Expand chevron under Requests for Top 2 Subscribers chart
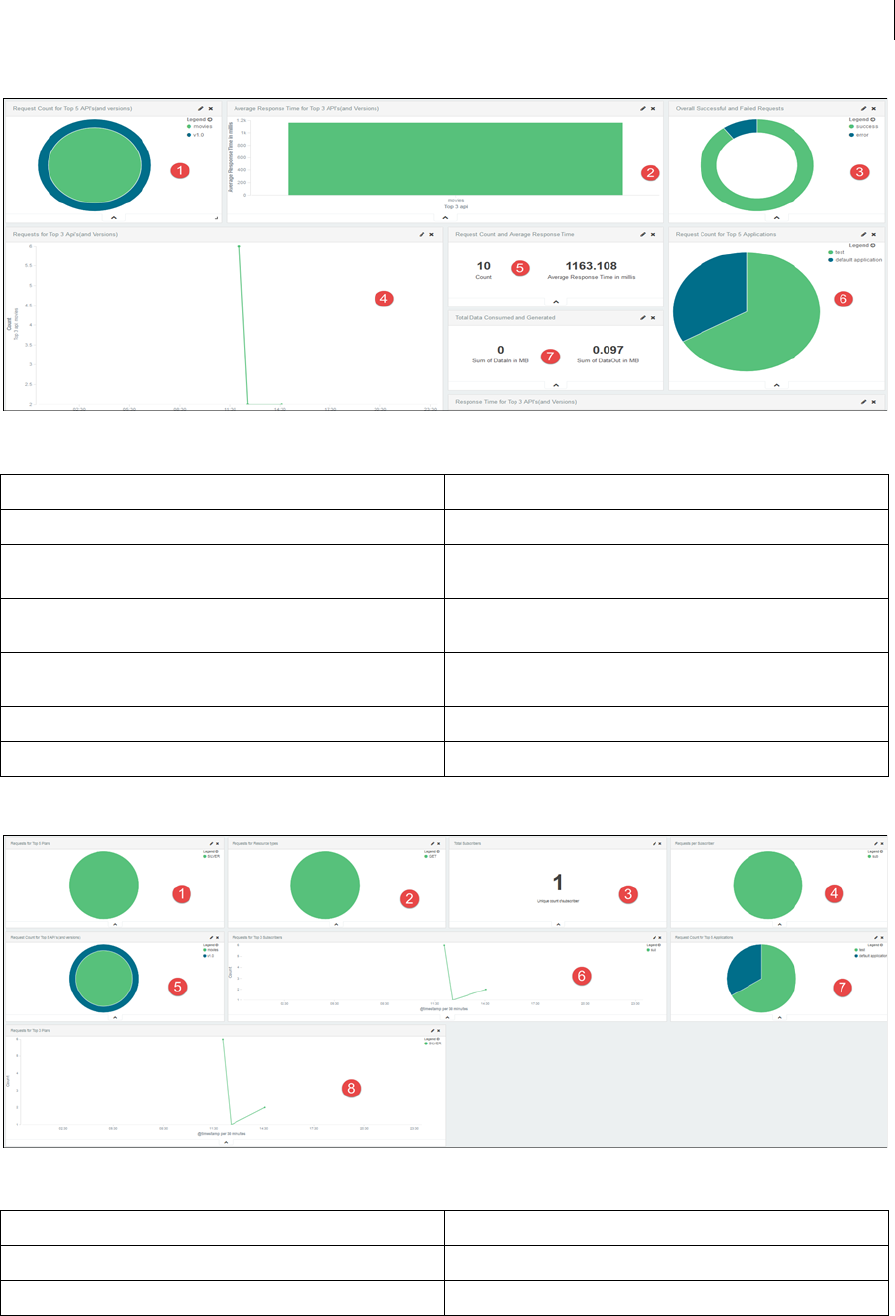 (x=447, y=1018)
